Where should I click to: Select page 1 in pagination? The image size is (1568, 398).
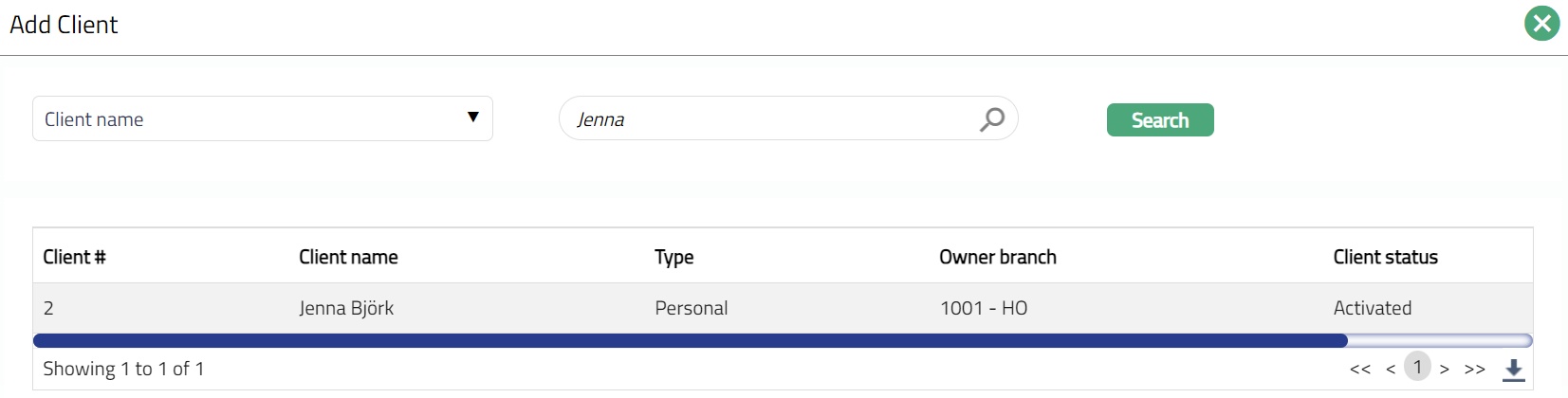(x=1417, y=367)
